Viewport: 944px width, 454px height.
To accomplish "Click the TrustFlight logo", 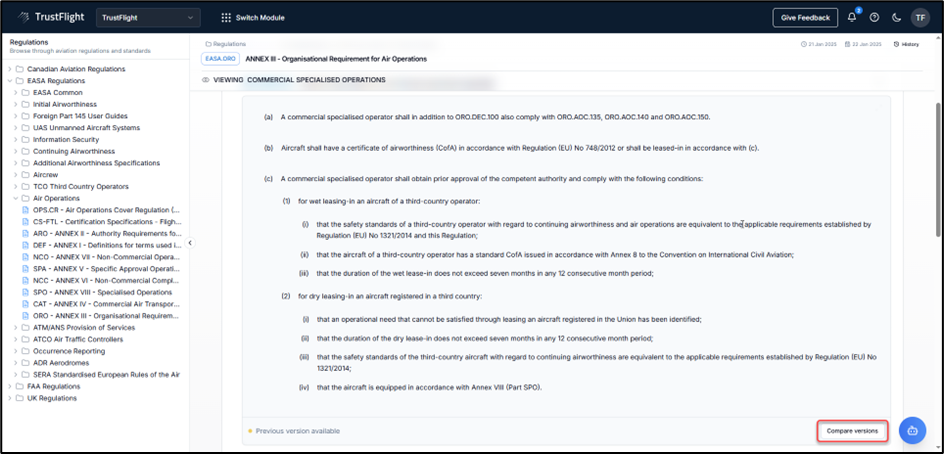I will 50,17.
